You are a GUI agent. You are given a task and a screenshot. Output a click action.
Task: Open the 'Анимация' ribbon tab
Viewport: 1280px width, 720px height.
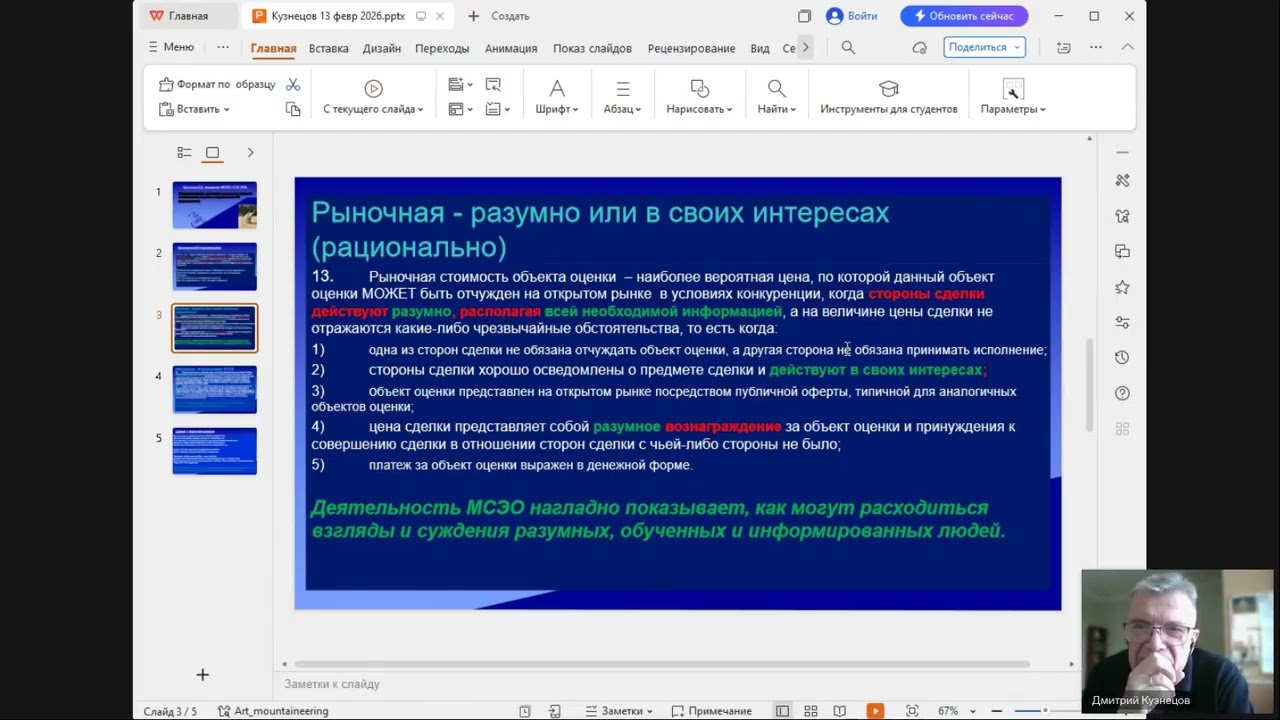tap(511, 48)
